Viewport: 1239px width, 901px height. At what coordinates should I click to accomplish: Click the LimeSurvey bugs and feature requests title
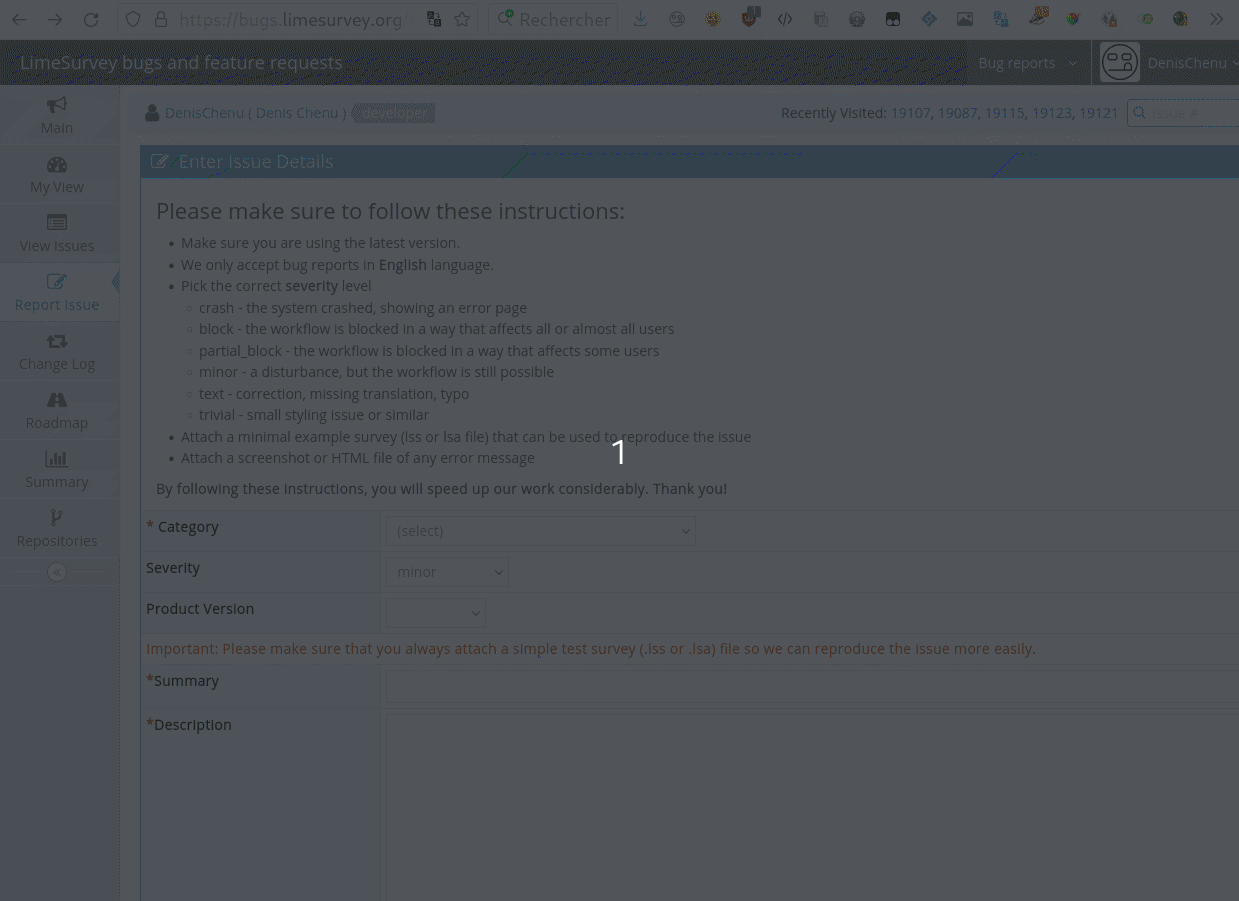[181, 62]
